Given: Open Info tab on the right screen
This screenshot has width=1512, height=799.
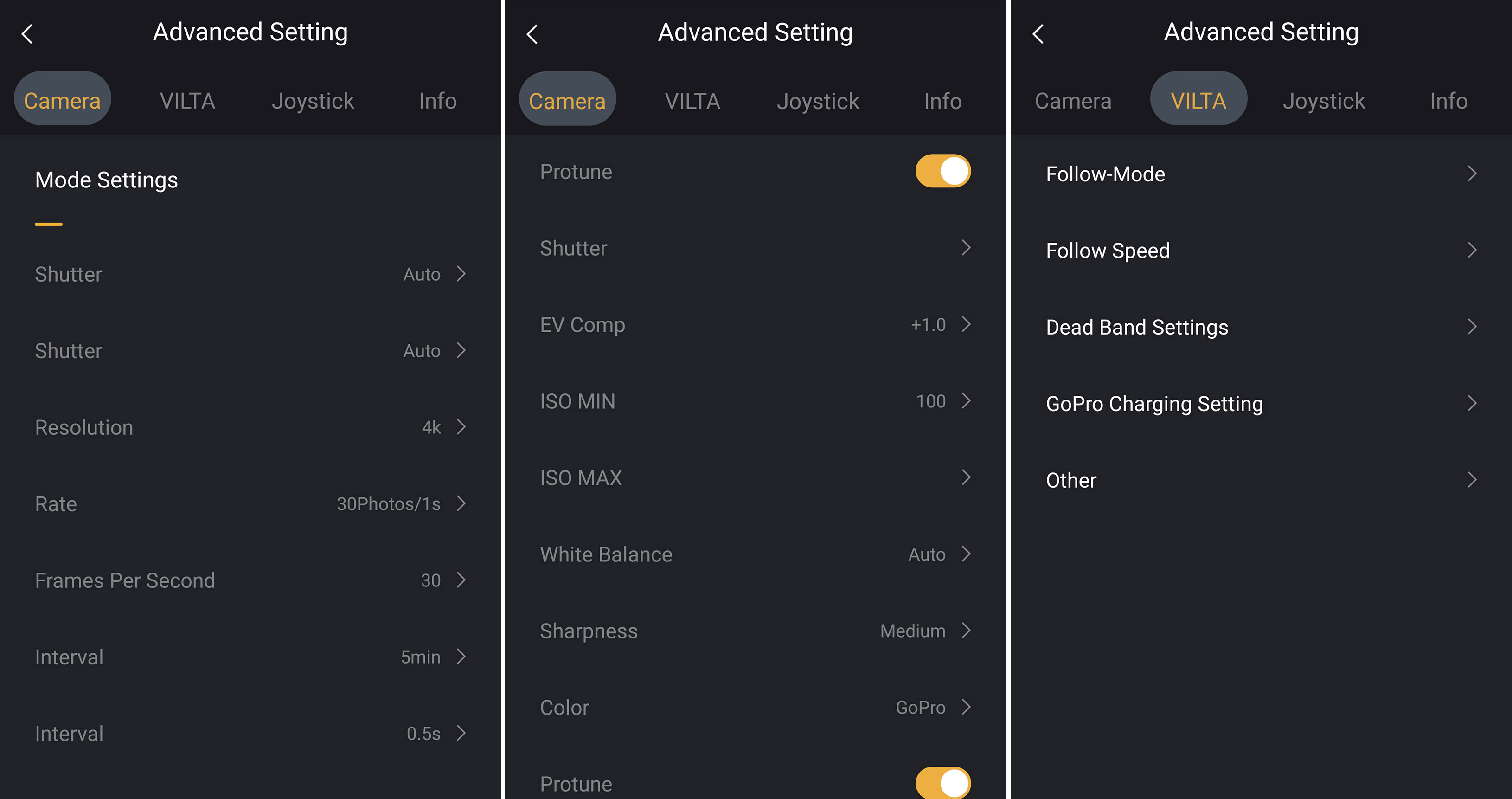Looking at the screenshot, I should point(1448,101).
